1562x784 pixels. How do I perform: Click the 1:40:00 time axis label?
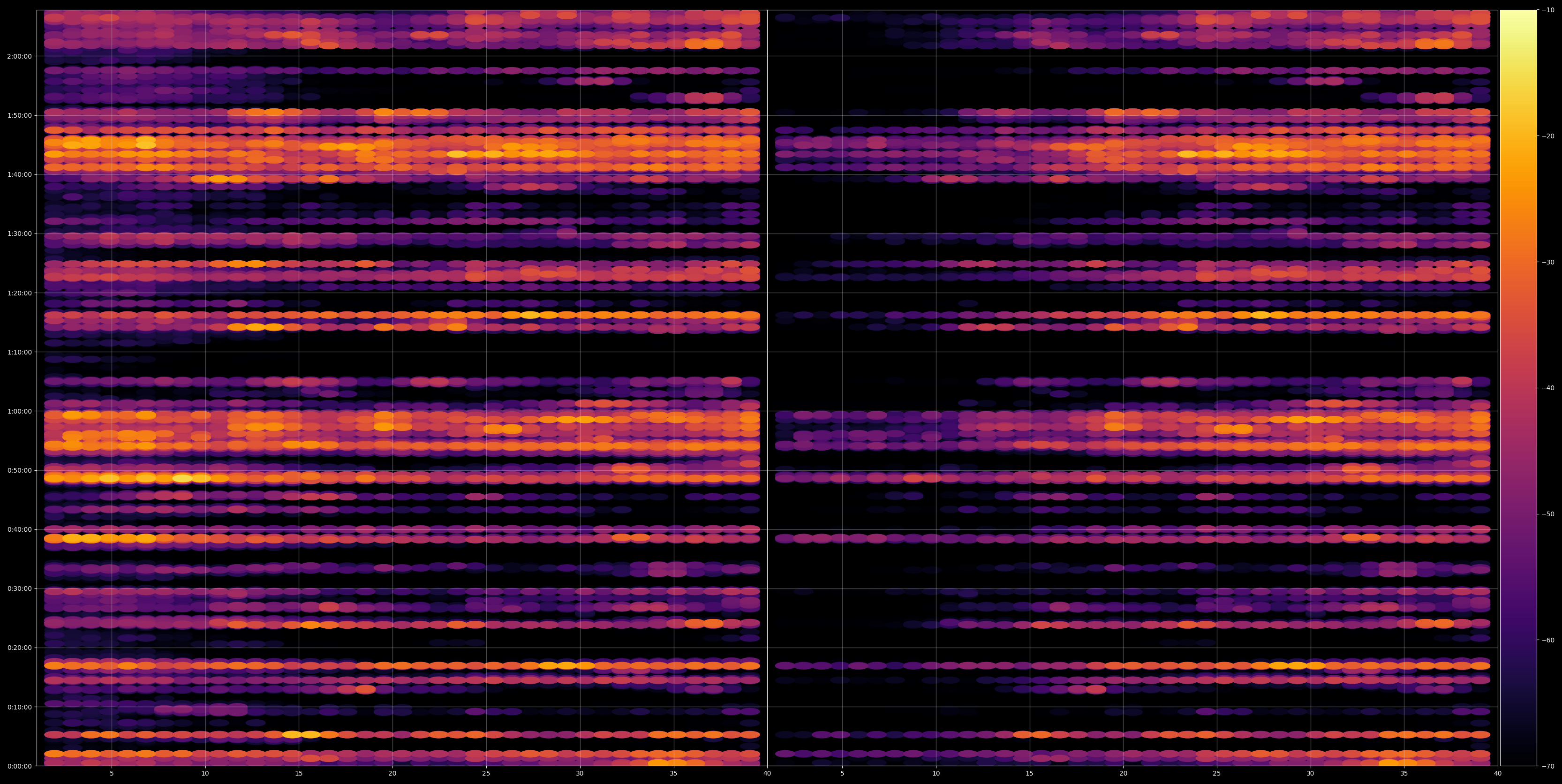click(19, 174)
